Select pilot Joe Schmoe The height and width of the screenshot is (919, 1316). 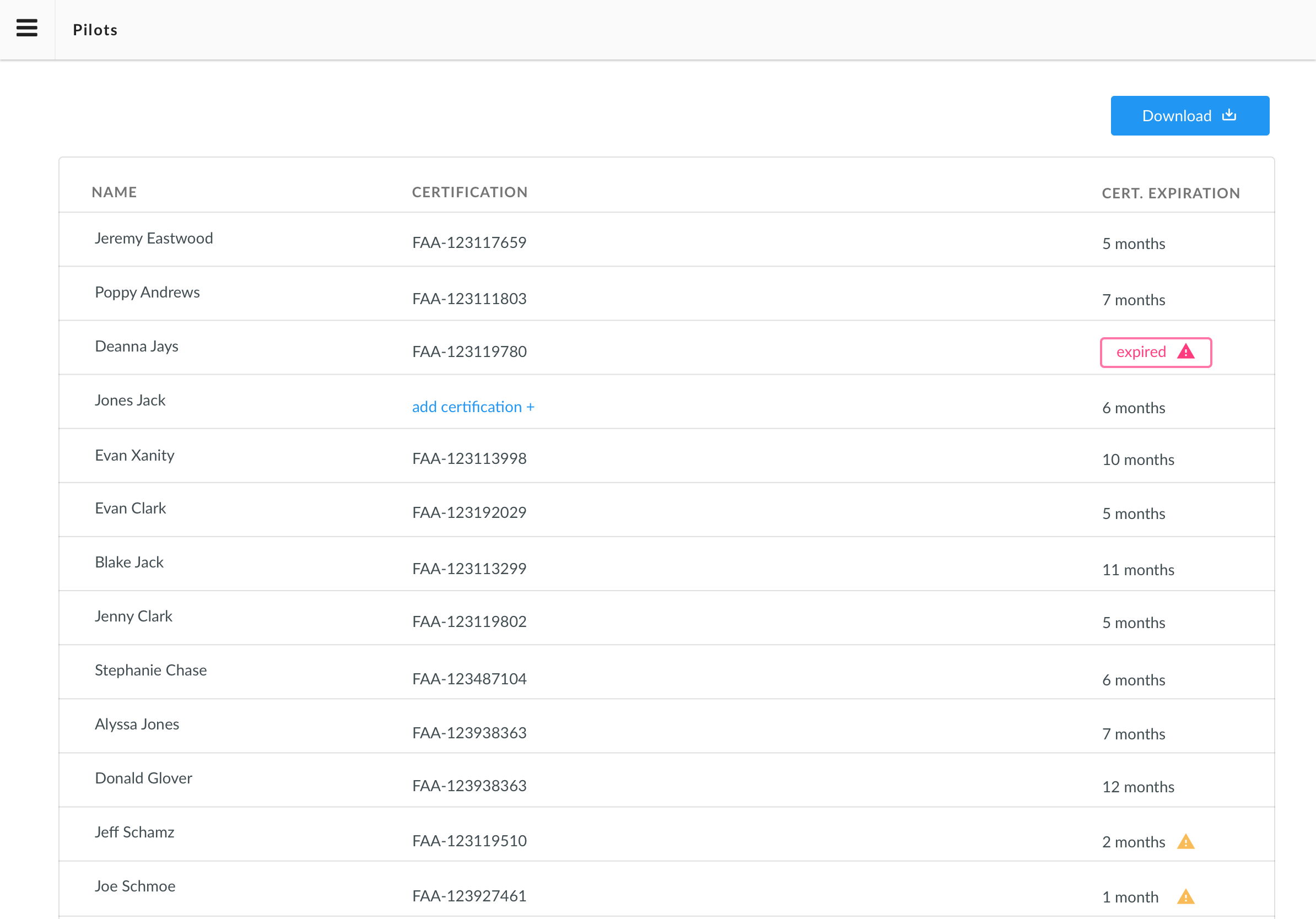135,886
